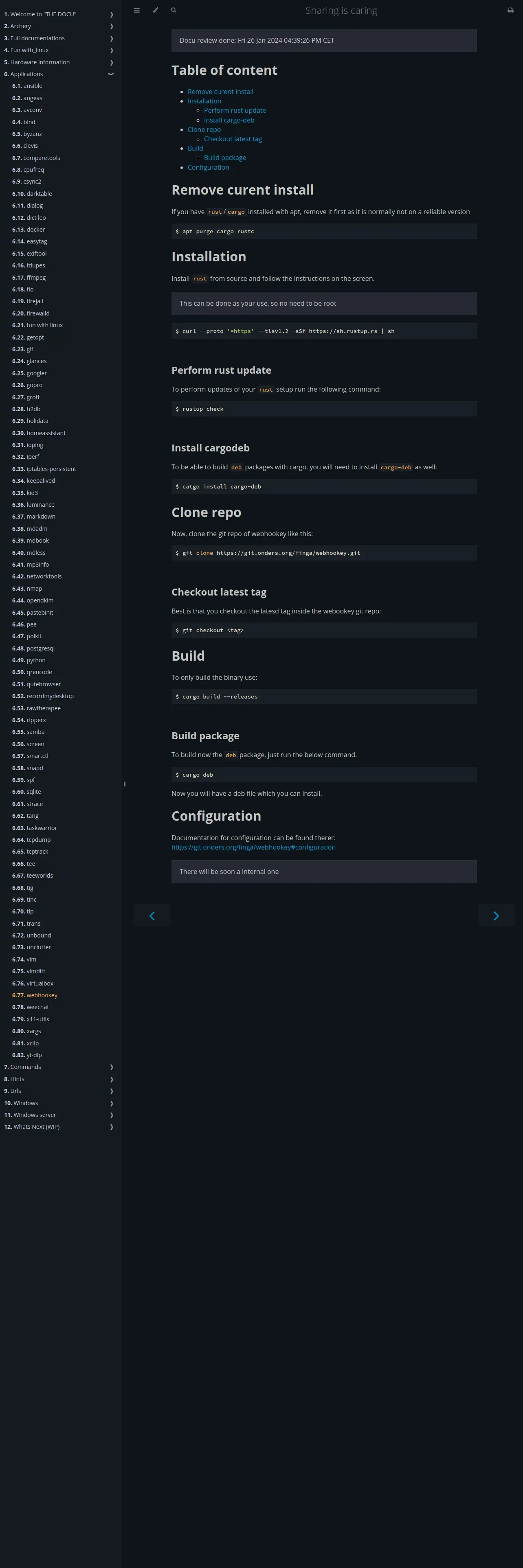Image resolution: width=523 pixels, height=1568 pixels.
Task: Go to previous chapter arrow
Action: pyautogui.click(x=152, y=915)
